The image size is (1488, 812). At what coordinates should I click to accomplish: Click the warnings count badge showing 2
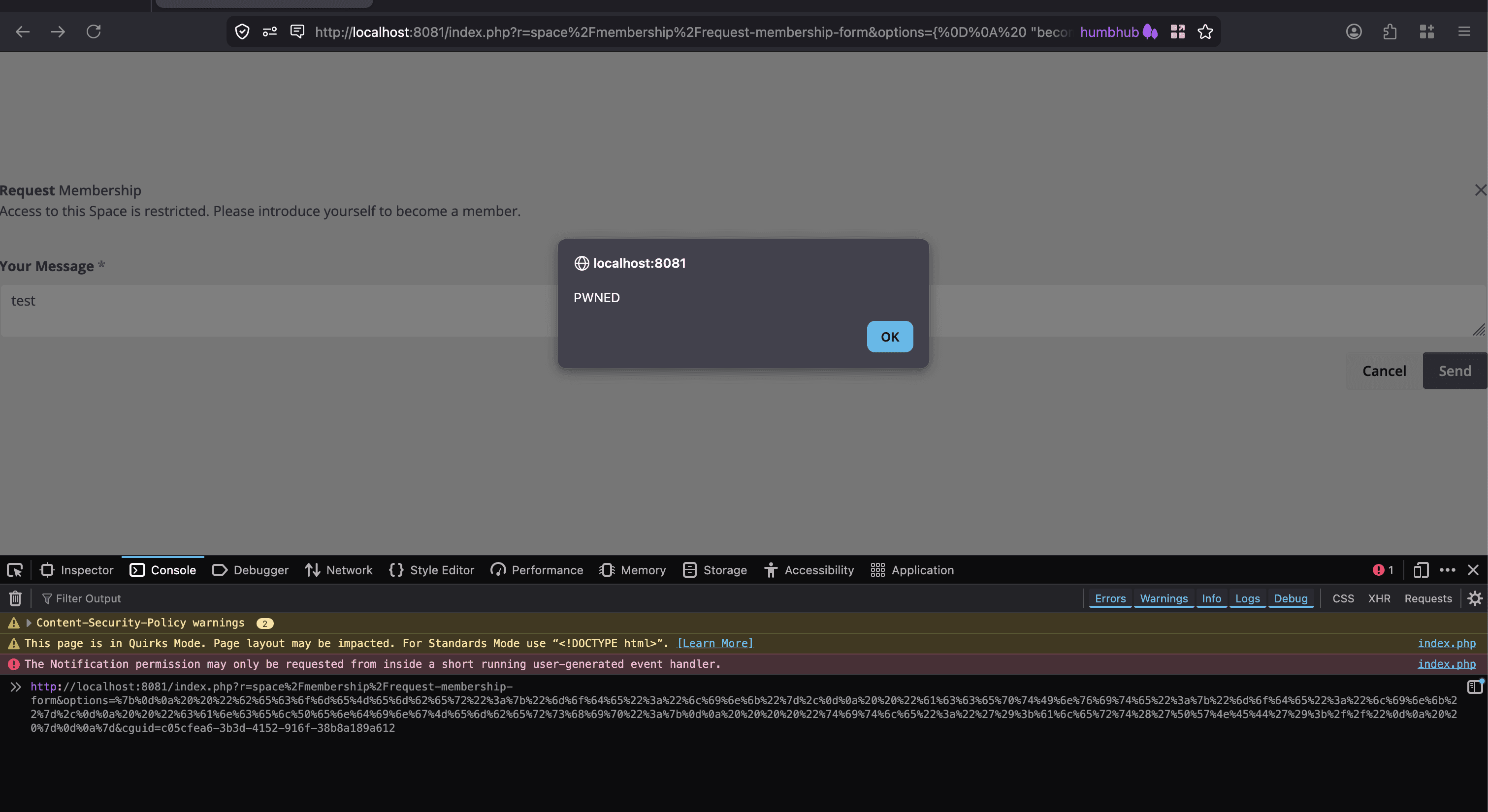264,623
